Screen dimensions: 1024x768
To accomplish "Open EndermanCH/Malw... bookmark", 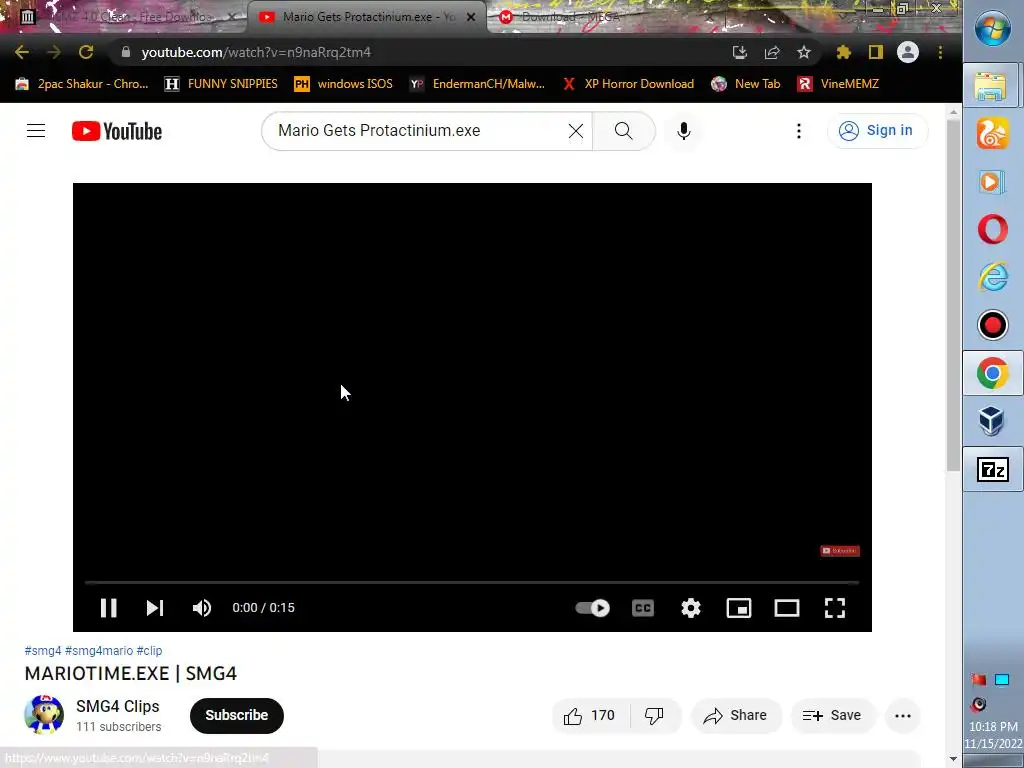I will click(x=477, y=84).
